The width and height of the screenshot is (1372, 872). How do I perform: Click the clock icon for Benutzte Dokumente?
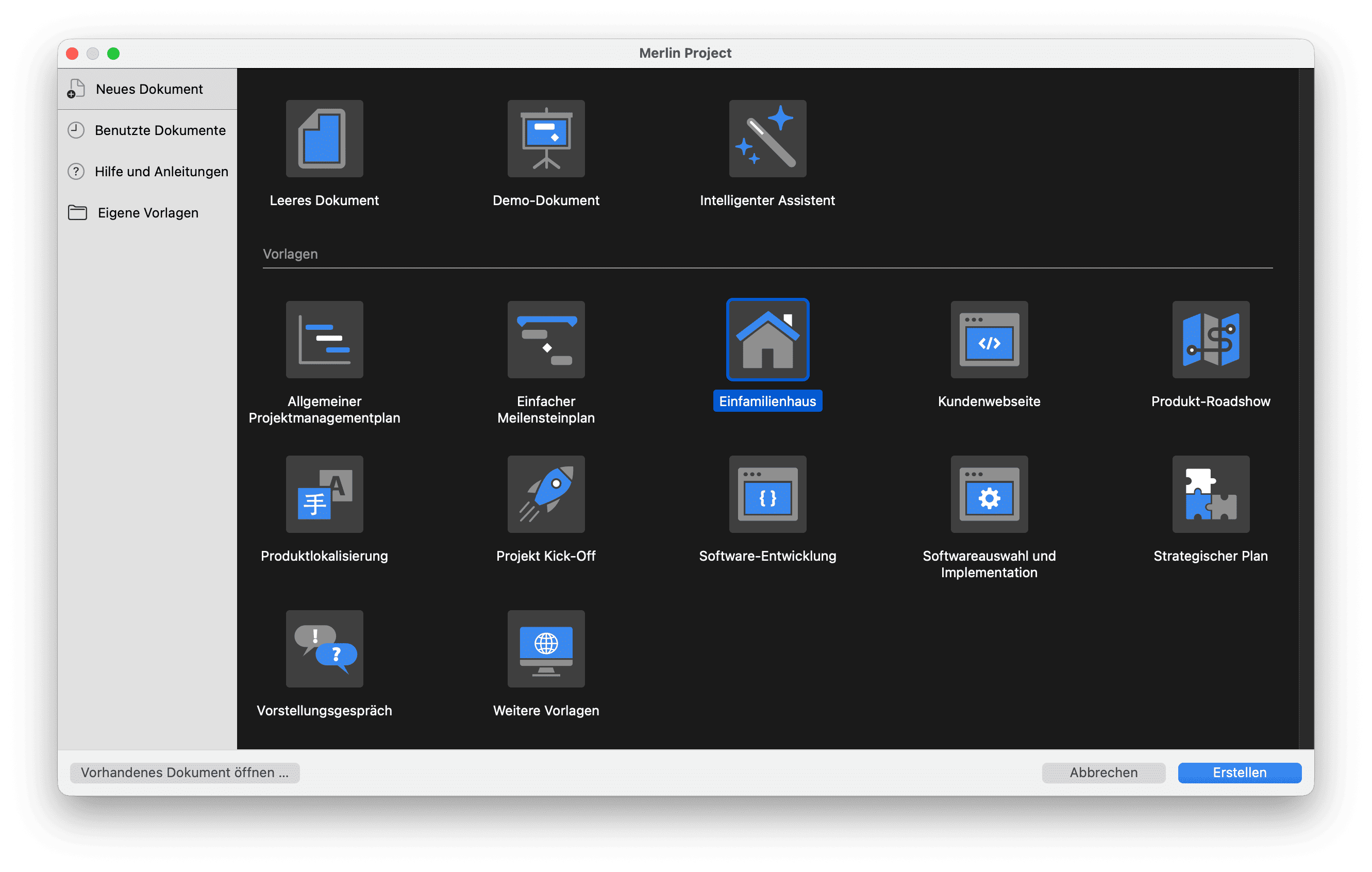pos(76,130)
